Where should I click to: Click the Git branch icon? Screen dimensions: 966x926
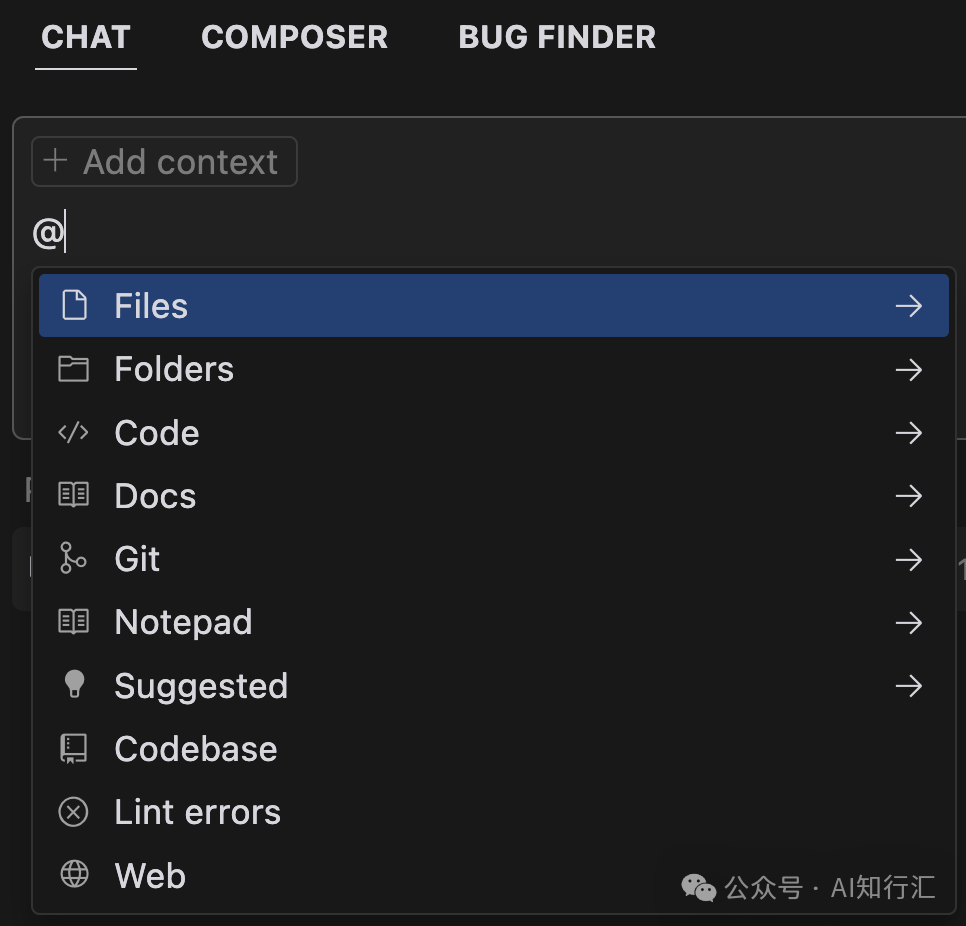(x=74, y=558)
